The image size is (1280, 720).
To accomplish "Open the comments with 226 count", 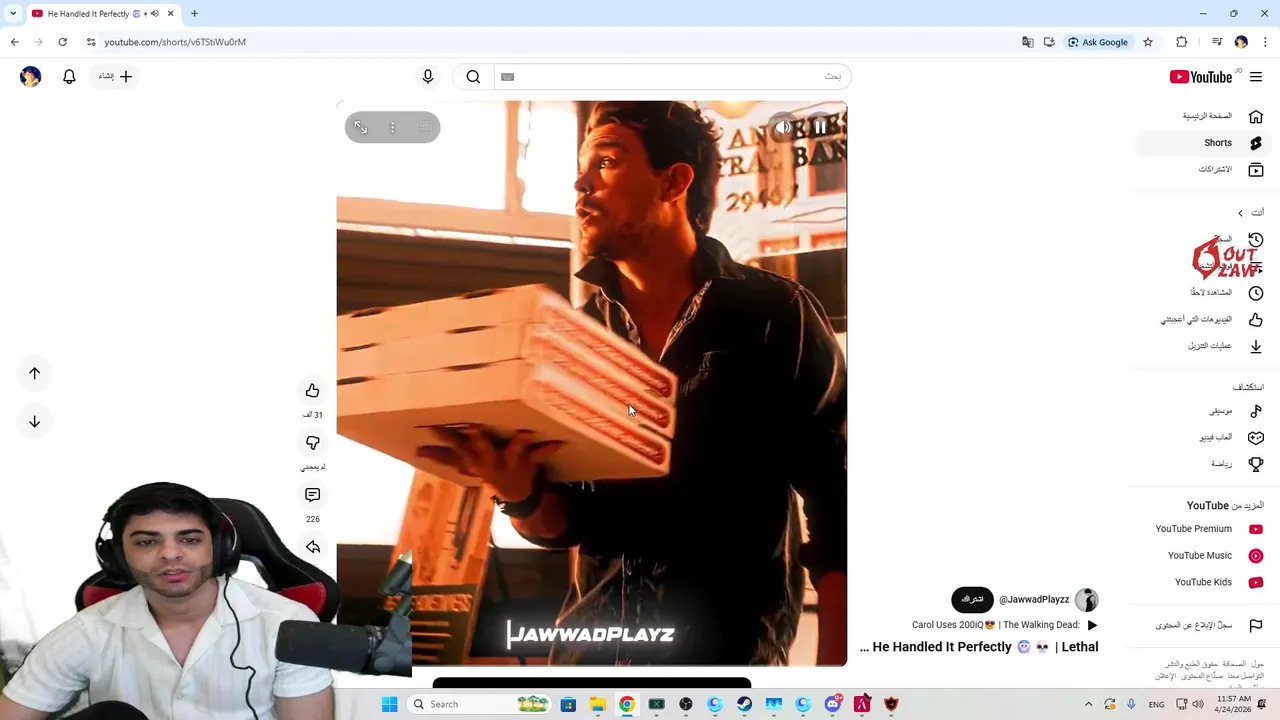I will 312,495.
